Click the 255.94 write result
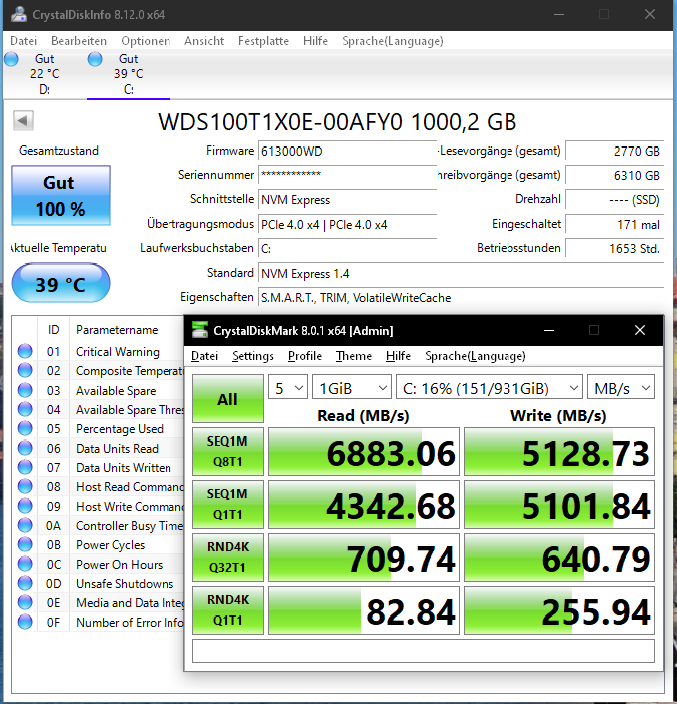 559,610
